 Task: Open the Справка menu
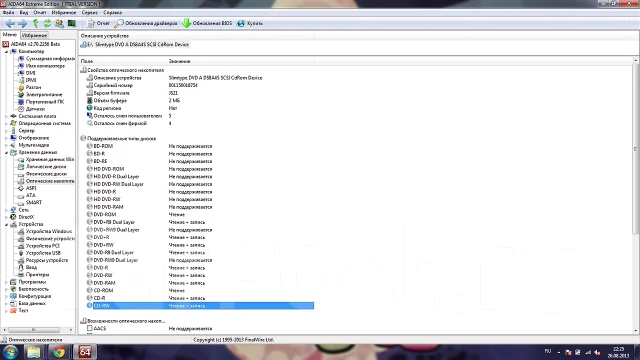pyautogui.click(x=112, y=13)
